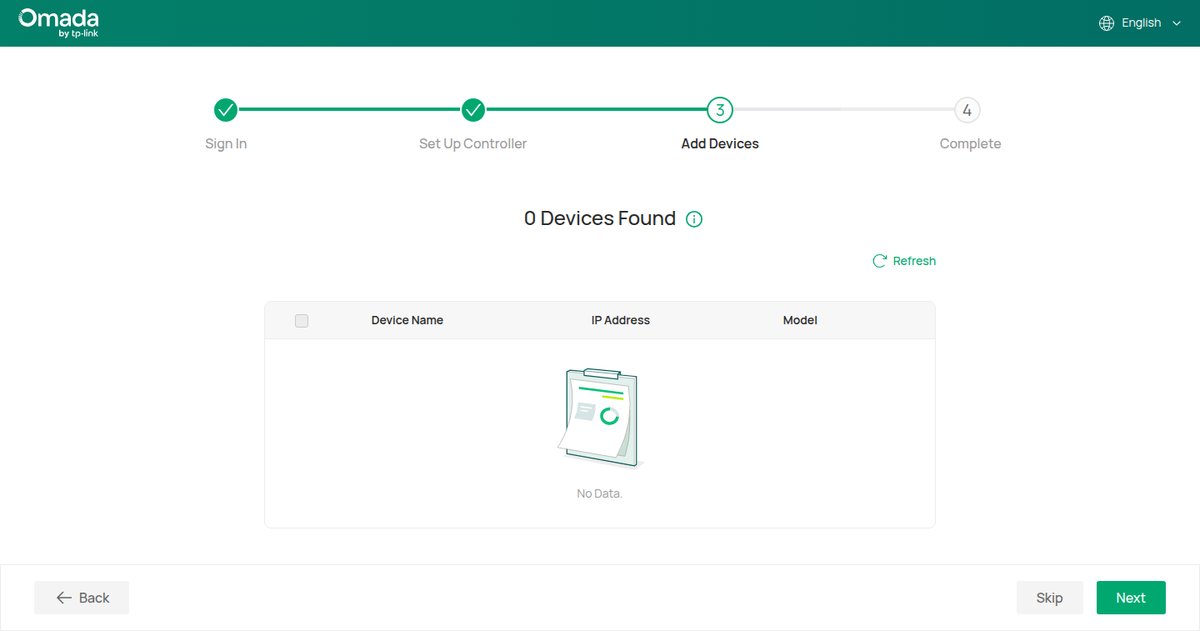1200x631 pixels.
Task: Click the Set Up Controller checkmark
Action: tap(473, 109)
